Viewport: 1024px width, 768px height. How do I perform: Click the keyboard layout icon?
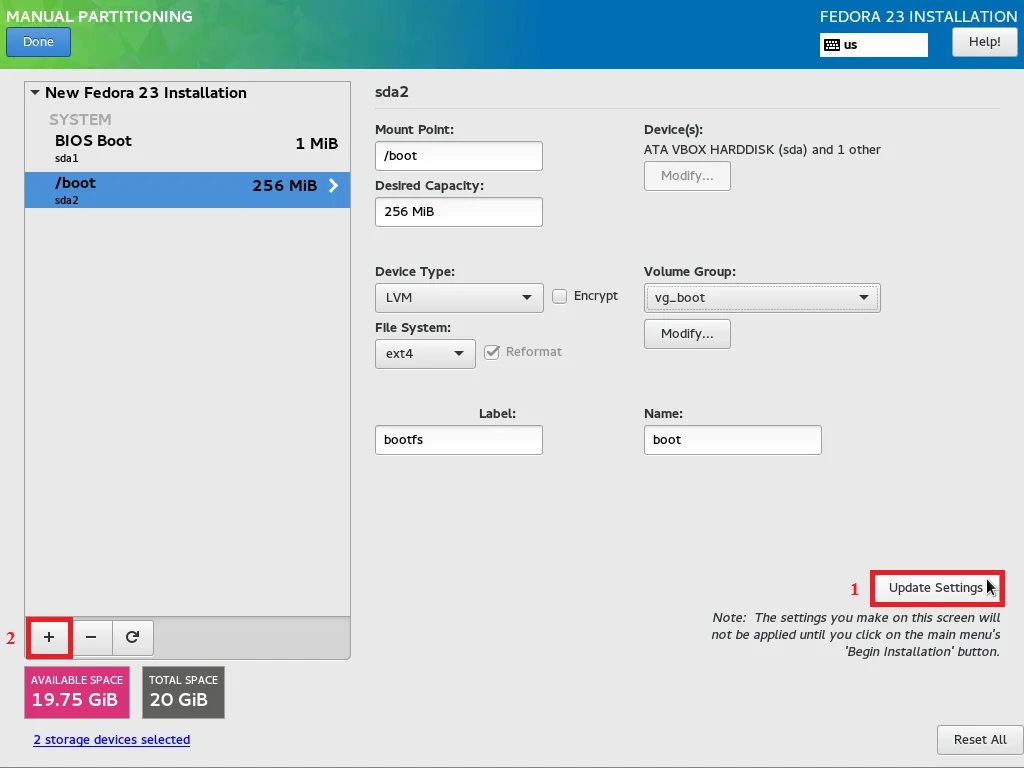[832, 45]
